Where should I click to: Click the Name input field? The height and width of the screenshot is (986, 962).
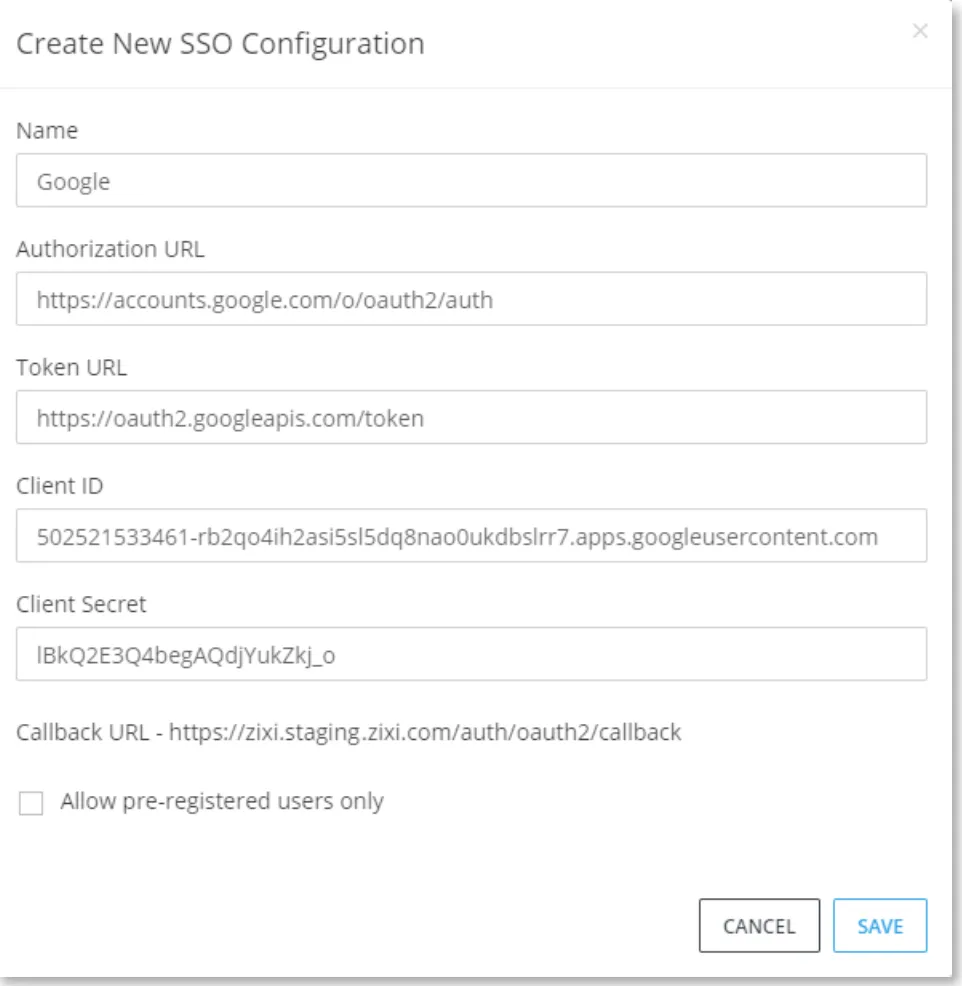click(x=472, y=180)
